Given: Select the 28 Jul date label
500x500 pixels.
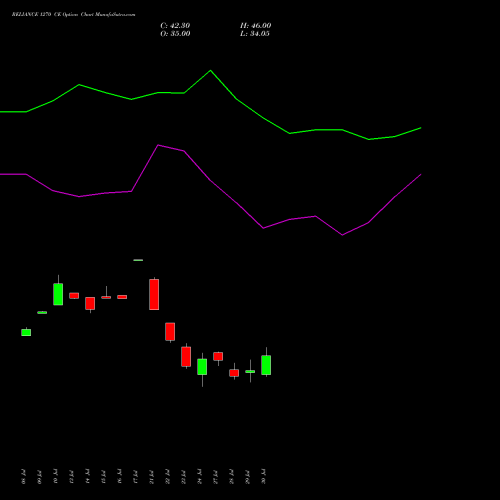Looking at the screenshot, I should click(x=231, y=477).
